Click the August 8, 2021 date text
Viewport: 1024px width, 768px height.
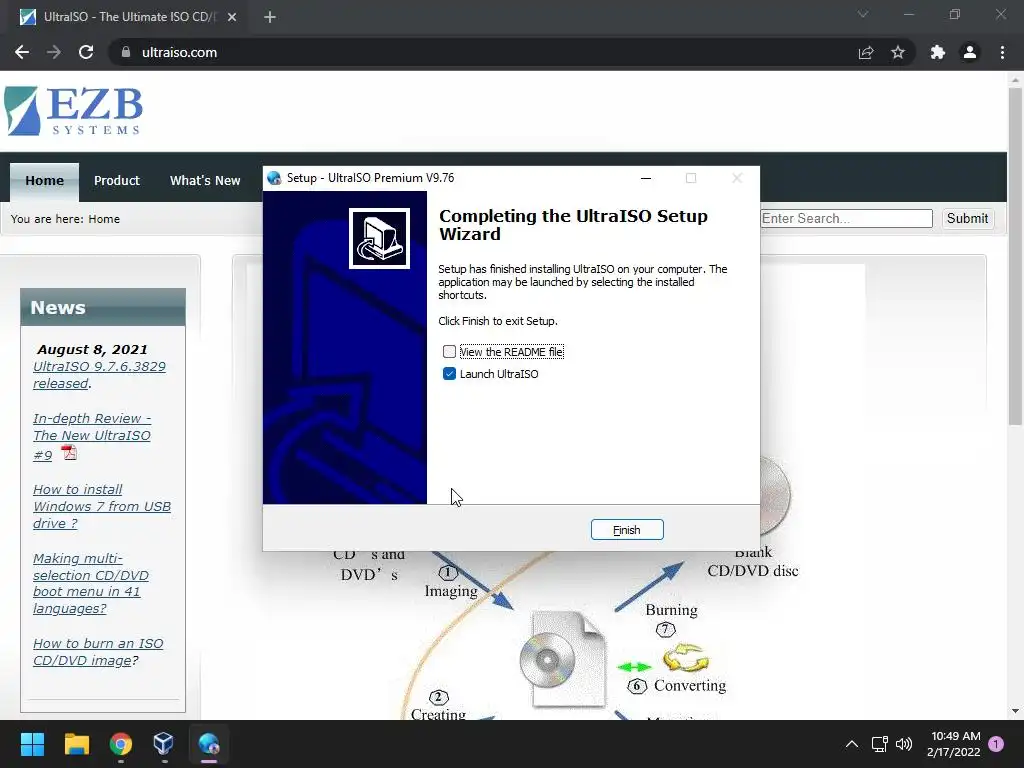point(92,349)
